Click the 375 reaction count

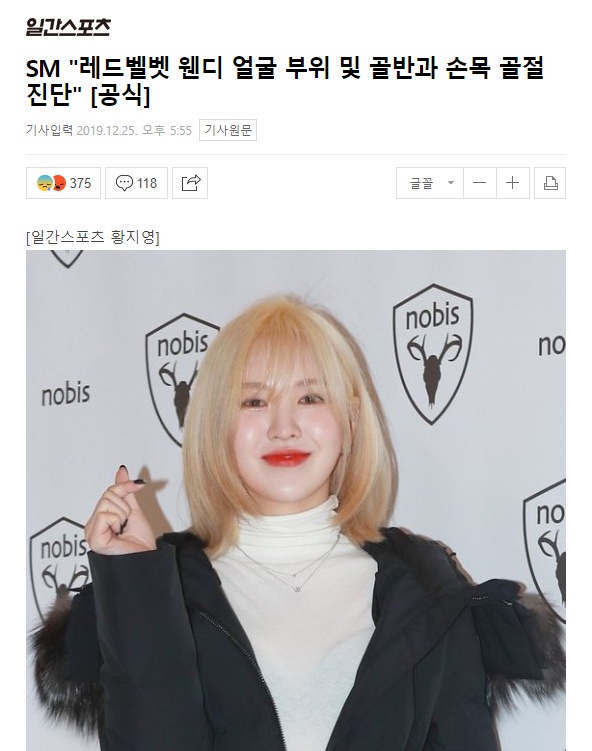80,183
